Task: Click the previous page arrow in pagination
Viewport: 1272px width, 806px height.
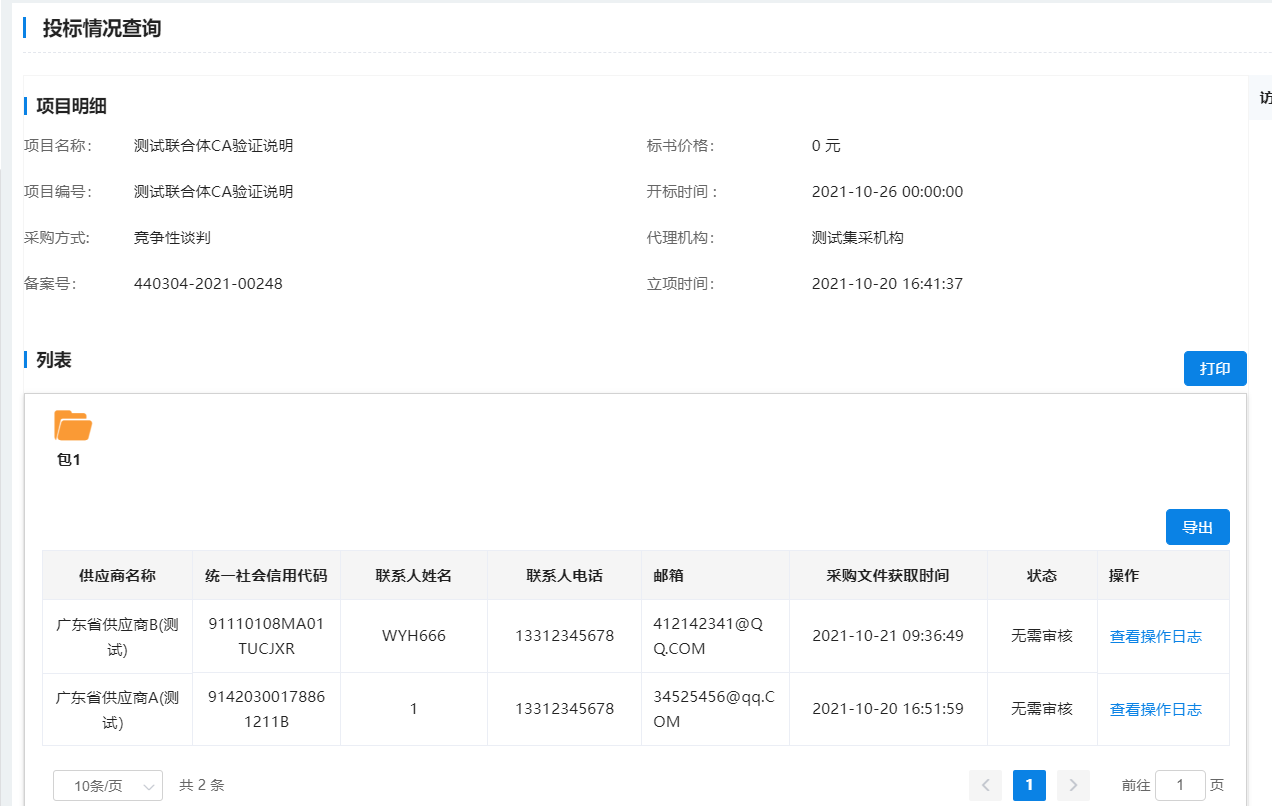Action: [985, 785]
